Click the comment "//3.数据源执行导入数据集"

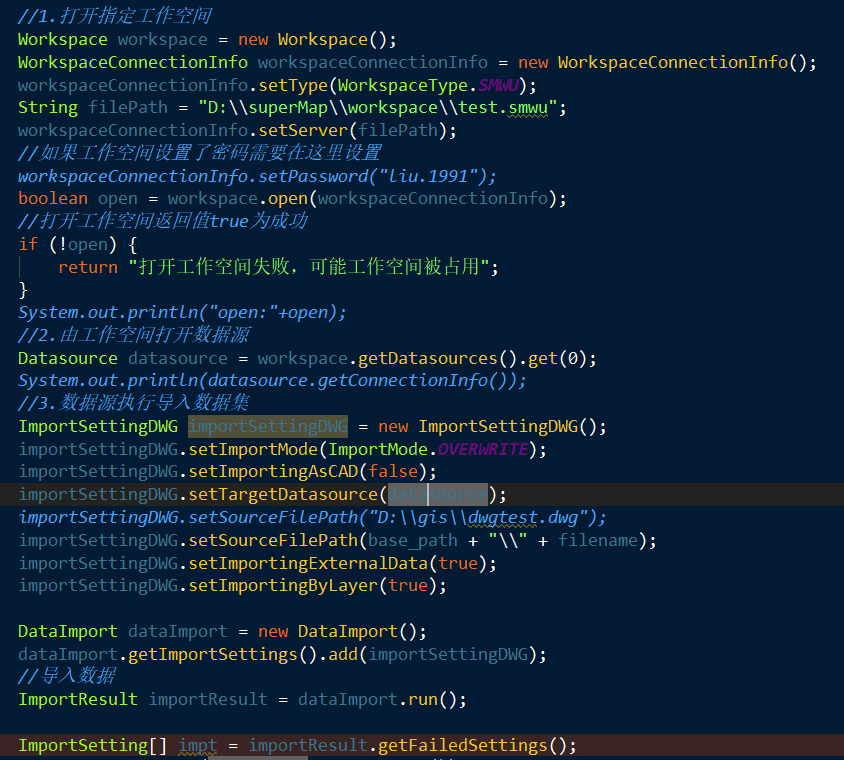coord(133,403)
